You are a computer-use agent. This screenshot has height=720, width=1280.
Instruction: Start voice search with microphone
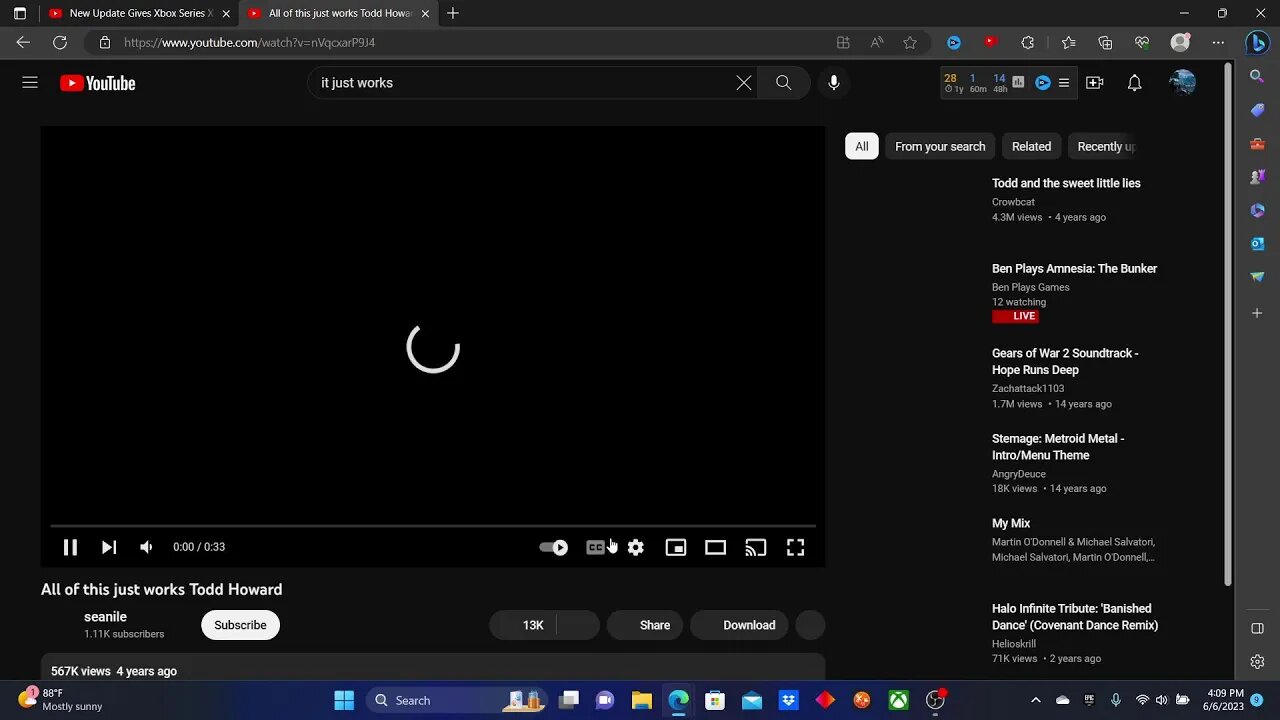pyautogui.click(x=834, y=83)
